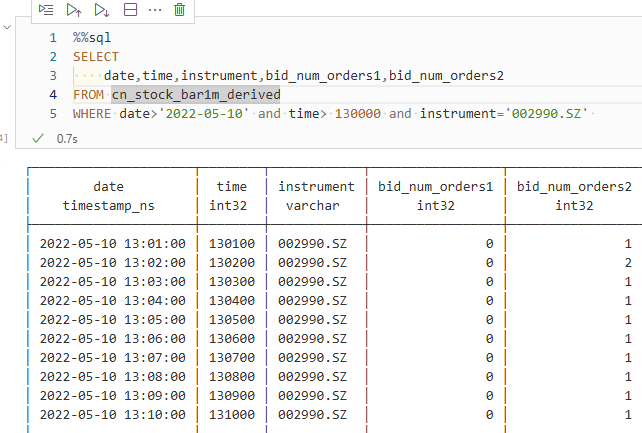This screenshot has height=433, width=642.
Task: Click the green success checkmark
Action: tap(38, 138)
